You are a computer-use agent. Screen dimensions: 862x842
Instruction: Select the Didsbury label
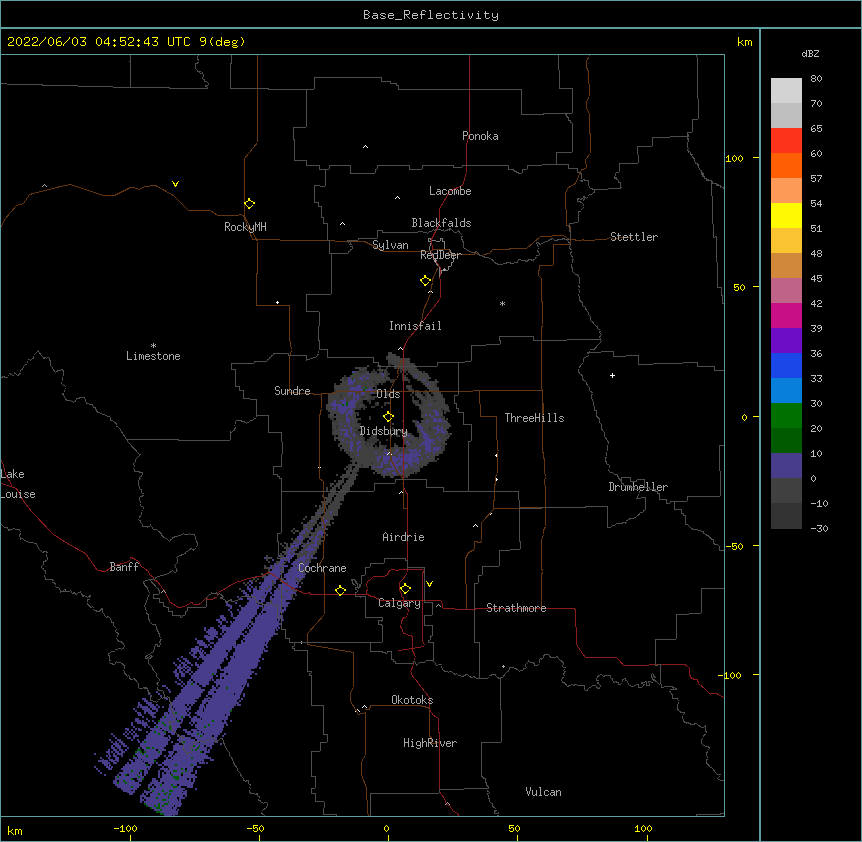pyautogui.click(x=384, y=431)
